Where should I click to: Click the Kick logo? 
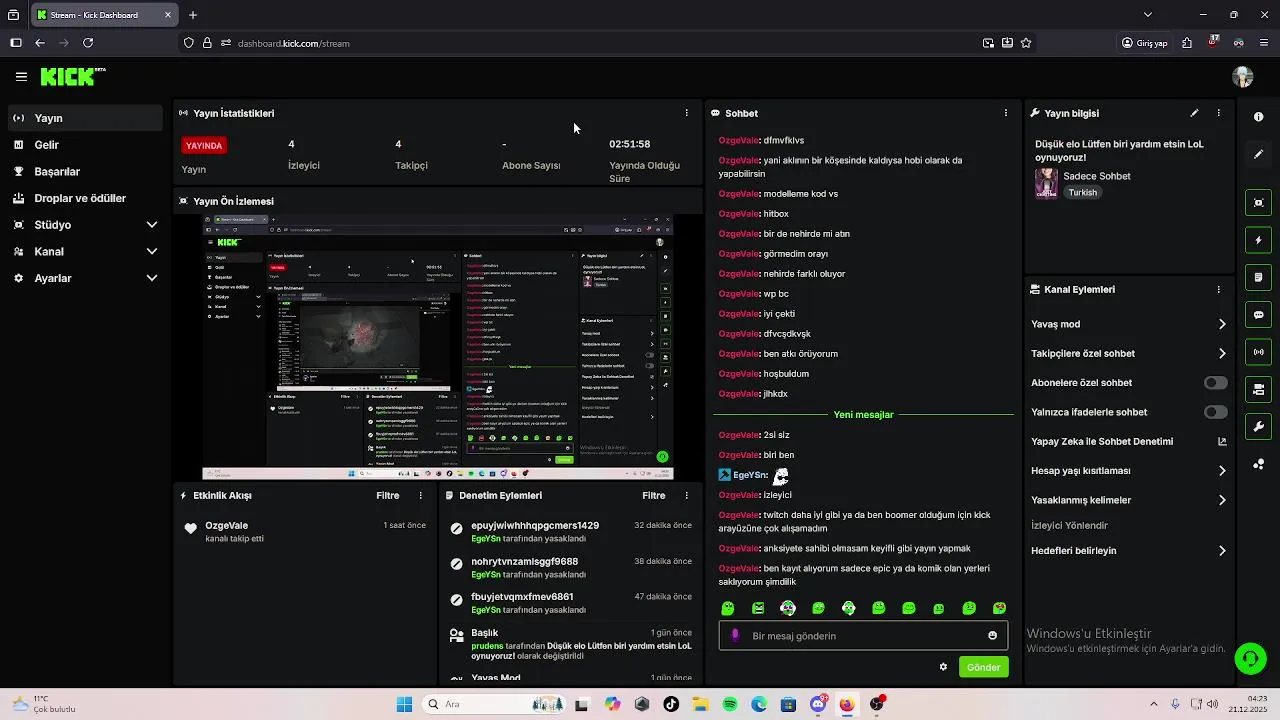point(73,76)
